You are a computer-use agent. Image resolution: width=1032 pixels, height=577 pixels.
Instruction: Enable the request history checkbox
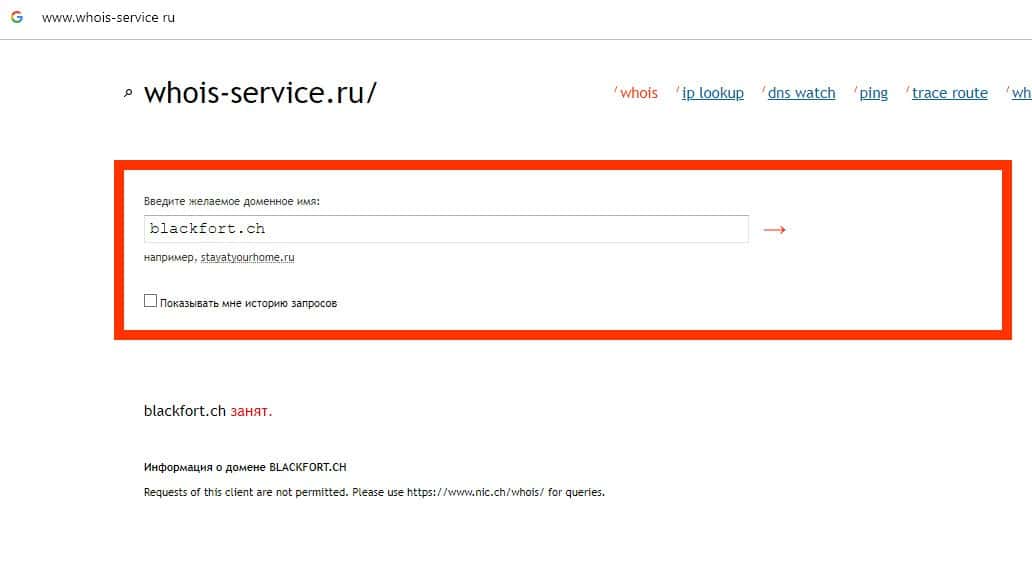(151, 301)
